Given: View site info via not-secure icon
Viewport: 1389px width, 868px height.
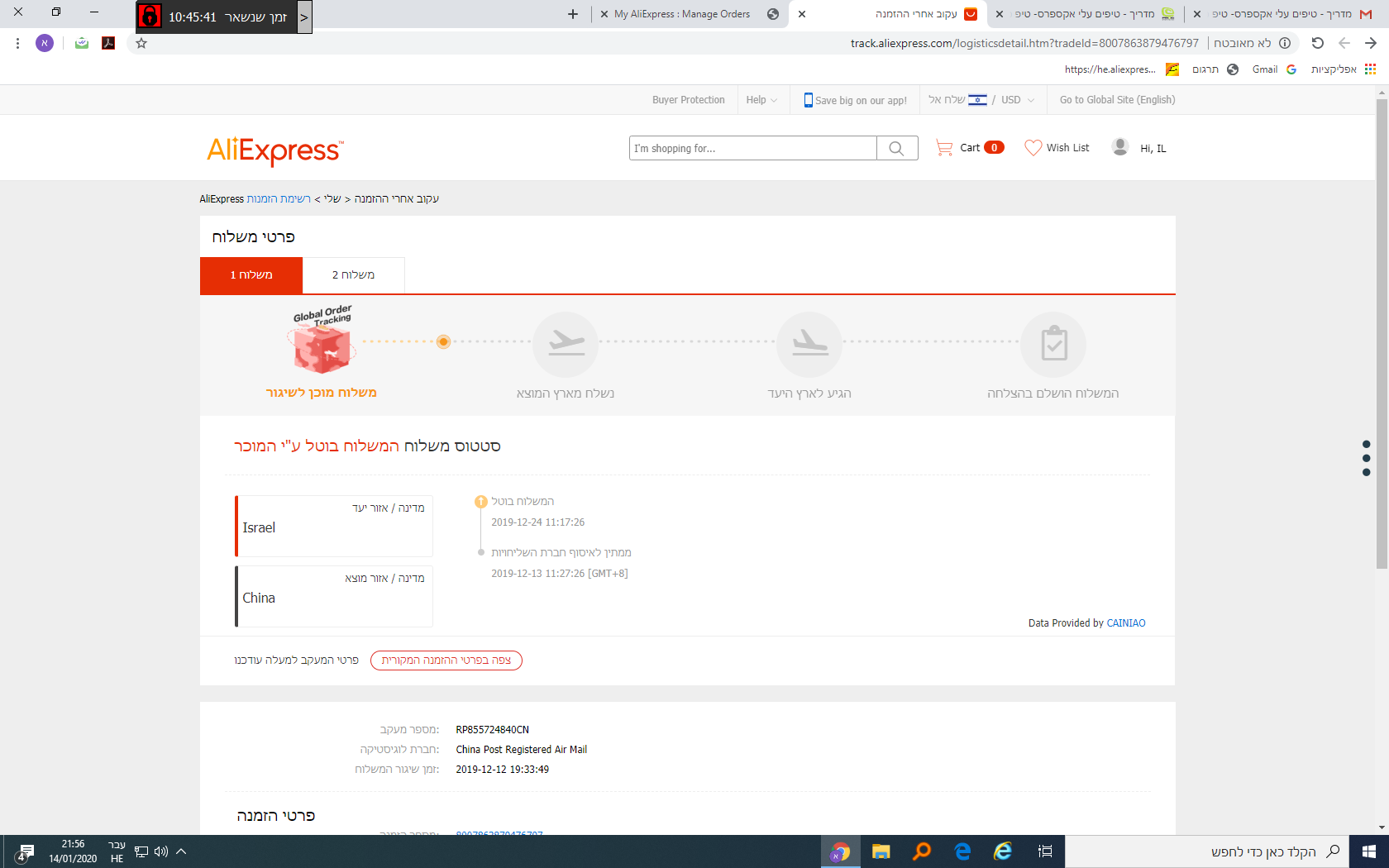Looking at the screenshot, I should click(1285, 43).
